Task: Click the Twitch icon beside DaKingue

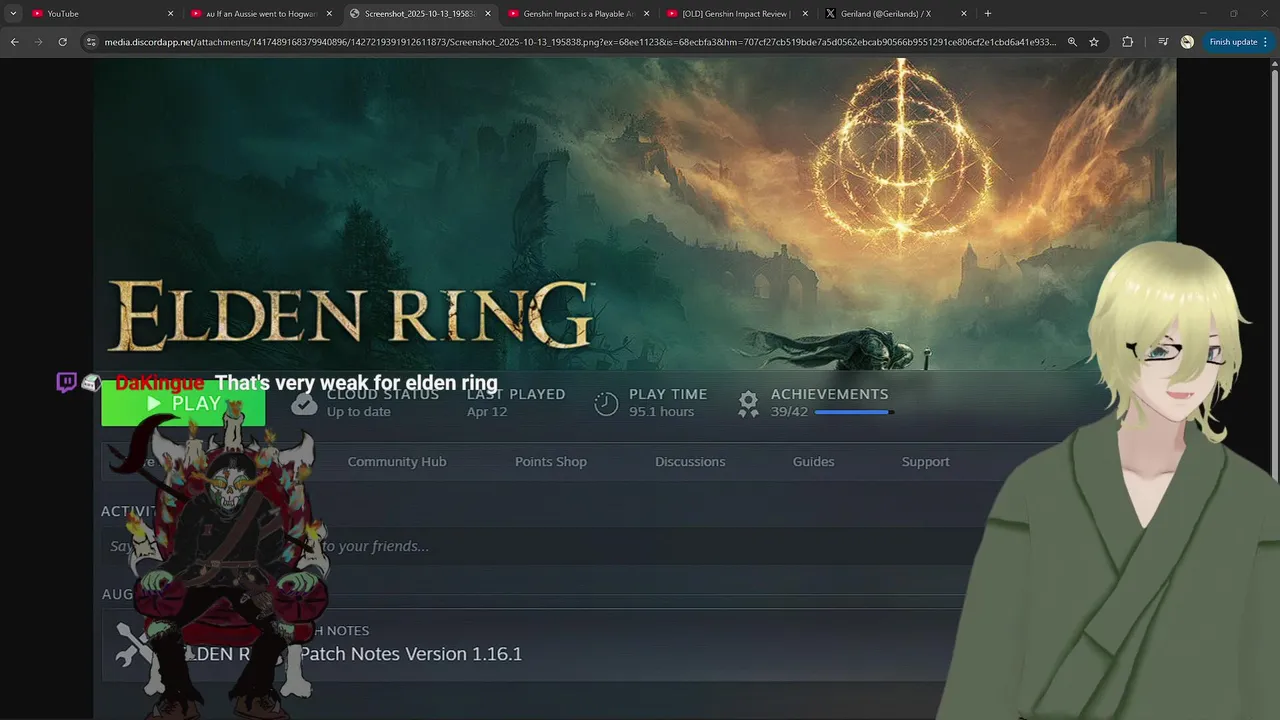Action: (x=66, y=382)
